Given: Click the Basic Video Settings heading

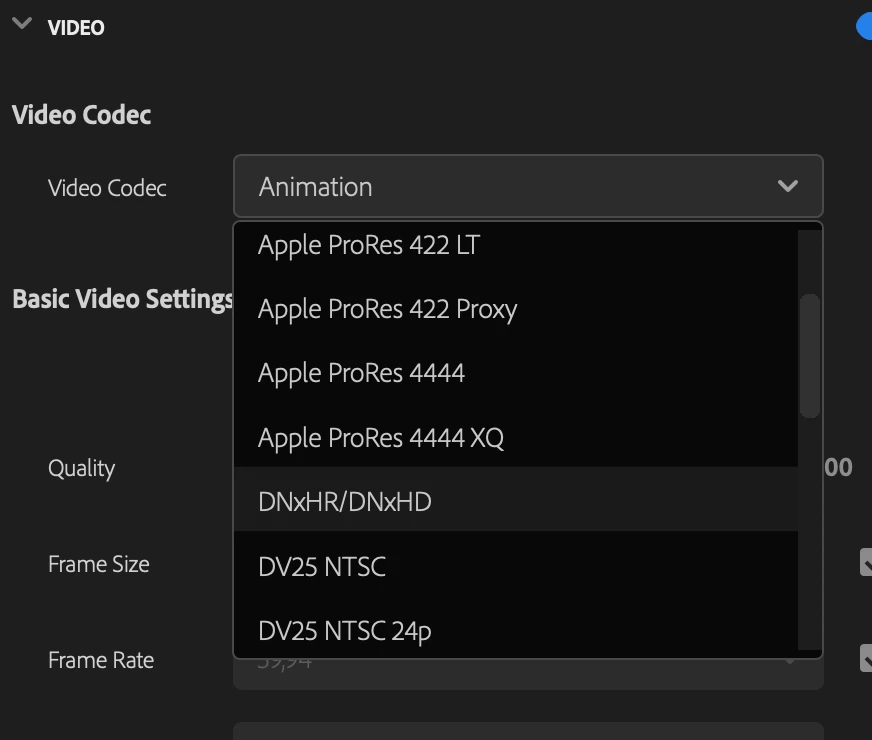Looking at the screenshot, I should click(123, 299).
